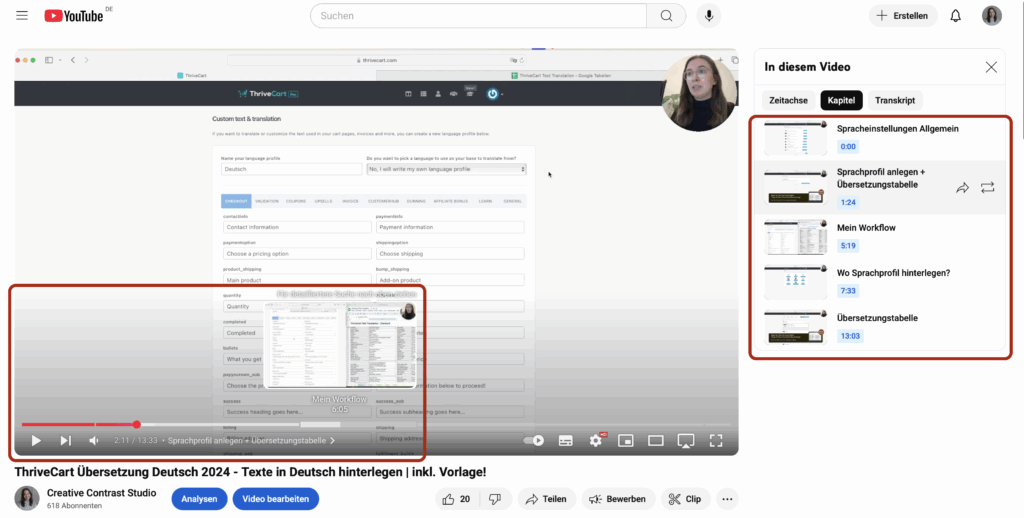Click the red progress bar scrubber handle

(x=136, y=425)
